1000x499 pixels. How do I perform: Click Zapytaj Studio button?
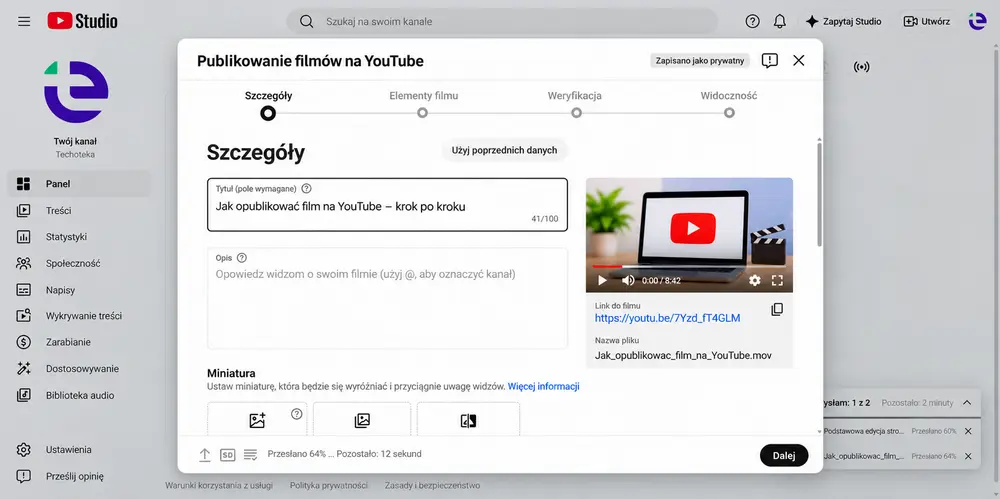pyautogui.click(x=843, y=22)
